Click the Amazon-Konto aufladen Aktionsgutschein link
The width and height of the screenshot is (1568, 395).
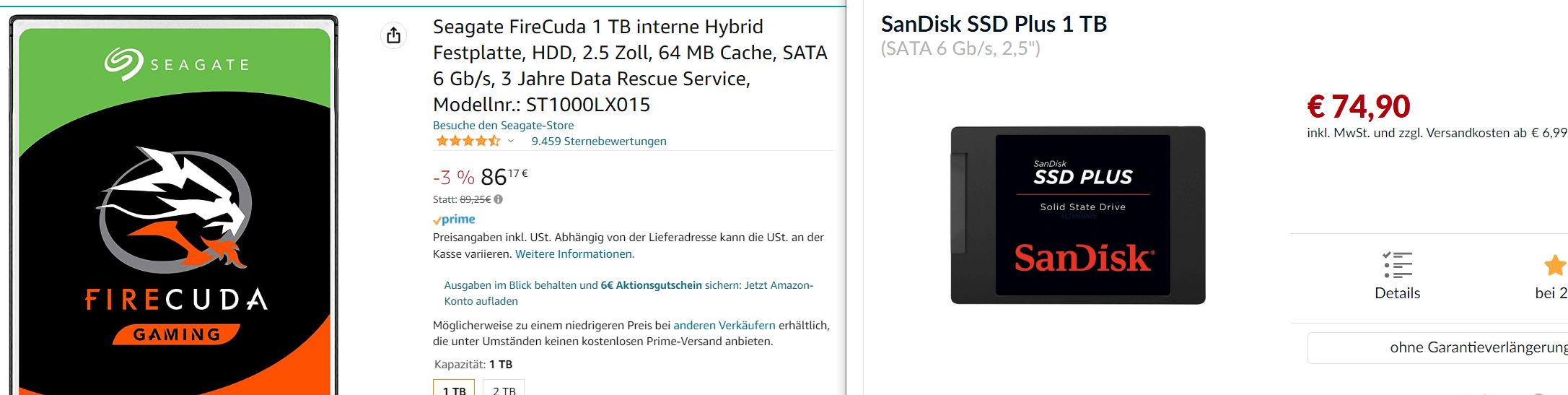click(x=628, y=292)
